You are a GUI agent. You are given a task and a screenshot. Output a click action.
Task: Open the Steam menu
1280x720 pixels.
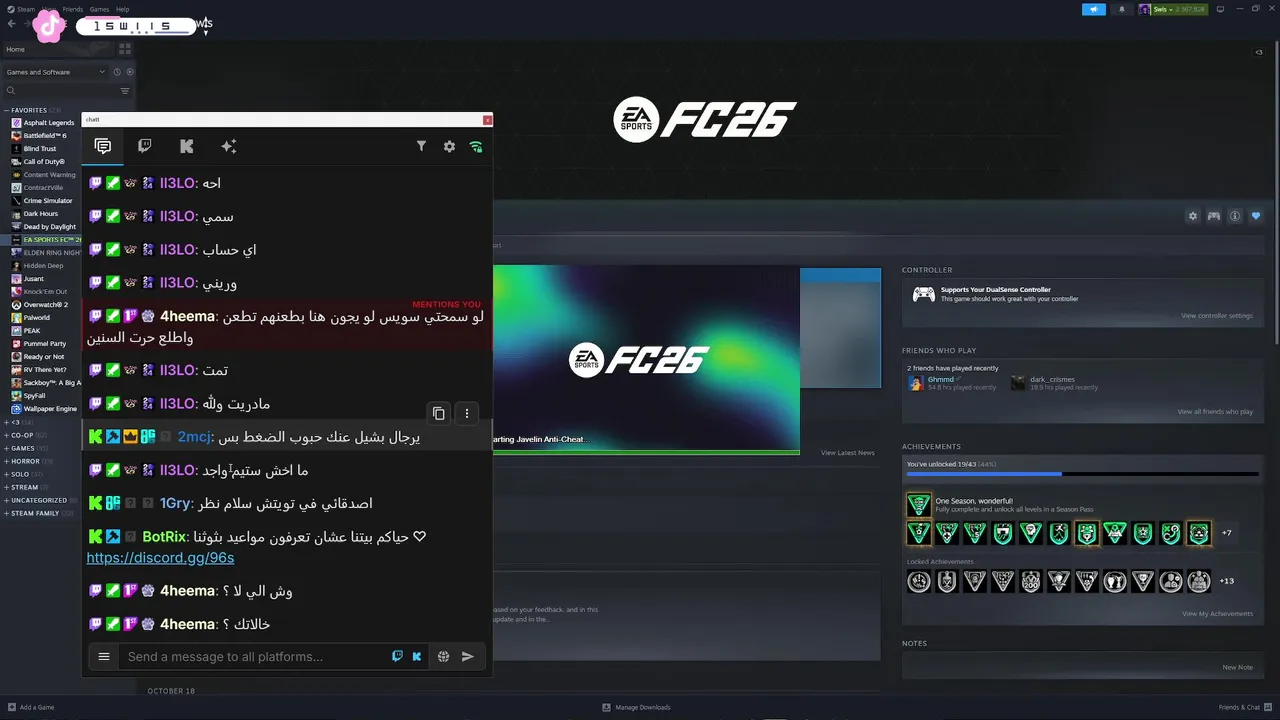pyautogui.click(x=26, y=9)
